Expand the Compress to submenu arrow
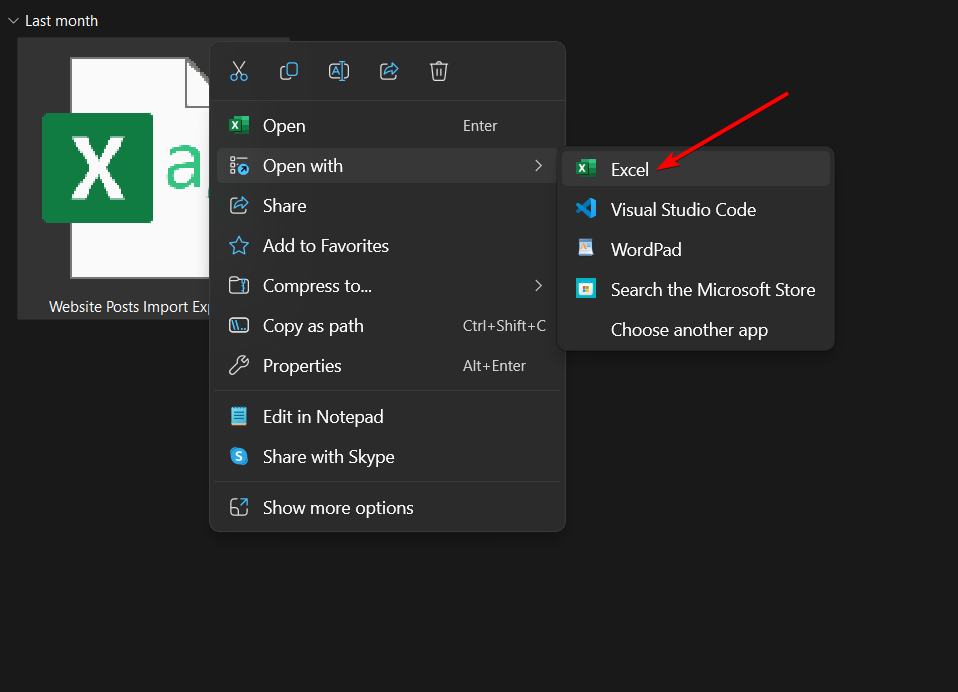 [538, 285]
